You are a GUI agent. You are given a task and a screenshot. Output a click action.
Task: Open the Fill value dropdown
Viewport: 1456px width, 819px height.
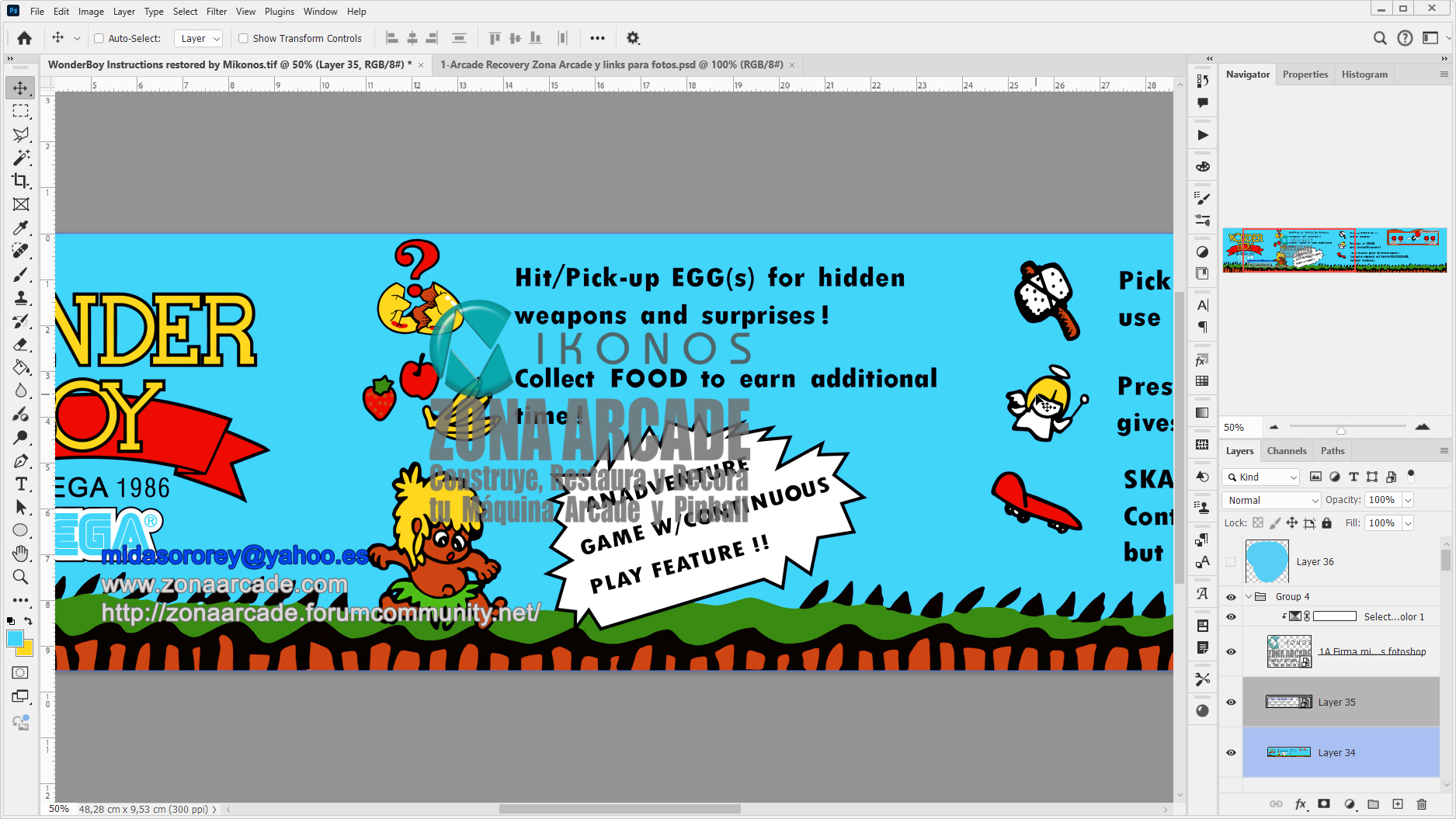pyautogui.click(x=1408, y=523)
